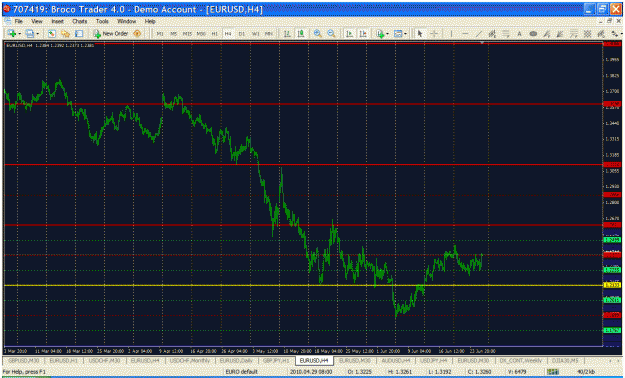Click the 40/2 kb traffic indicator

coord(586,372)
